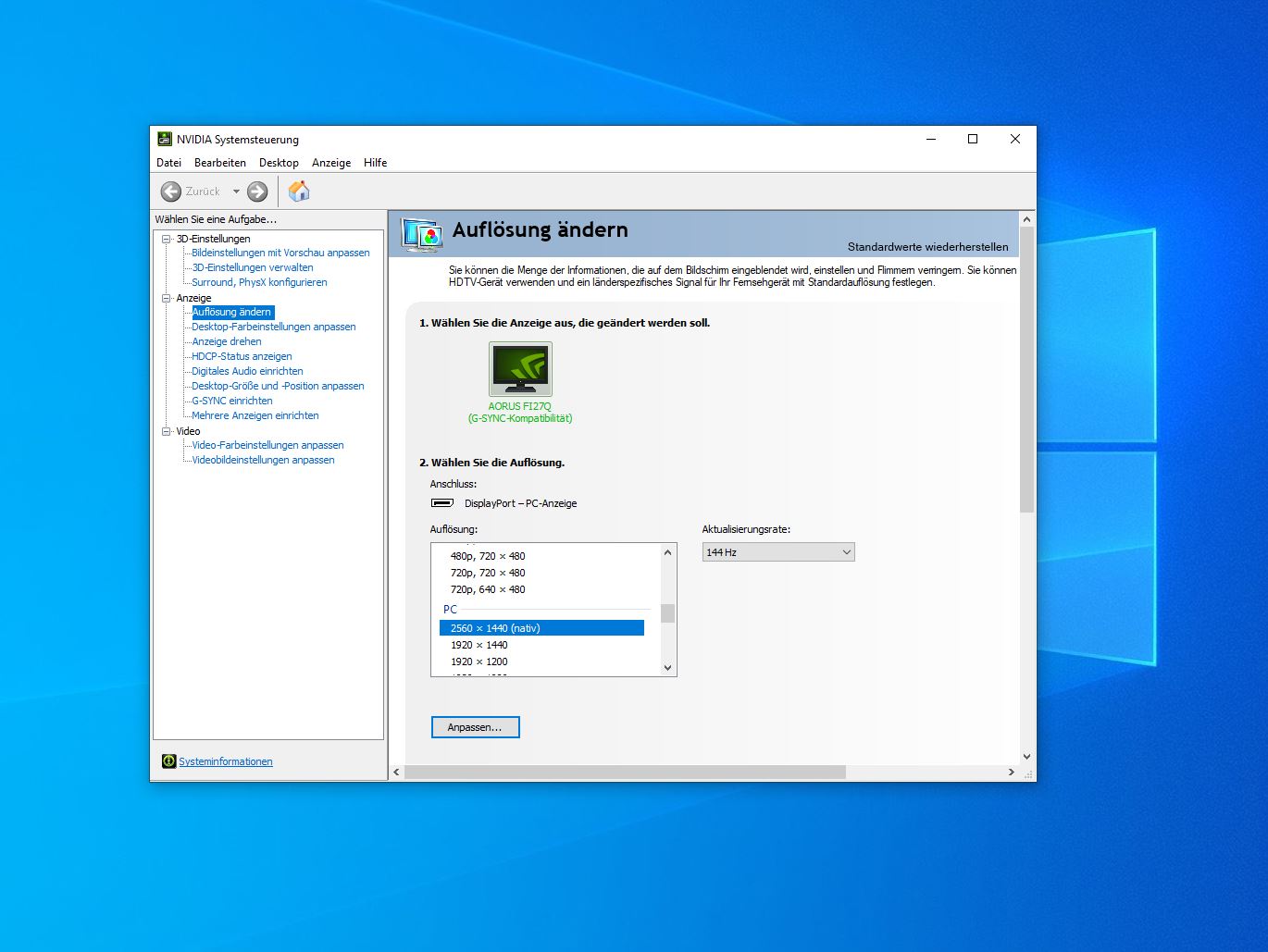Open the back history dropdown arrow

(x=236, y=192)
